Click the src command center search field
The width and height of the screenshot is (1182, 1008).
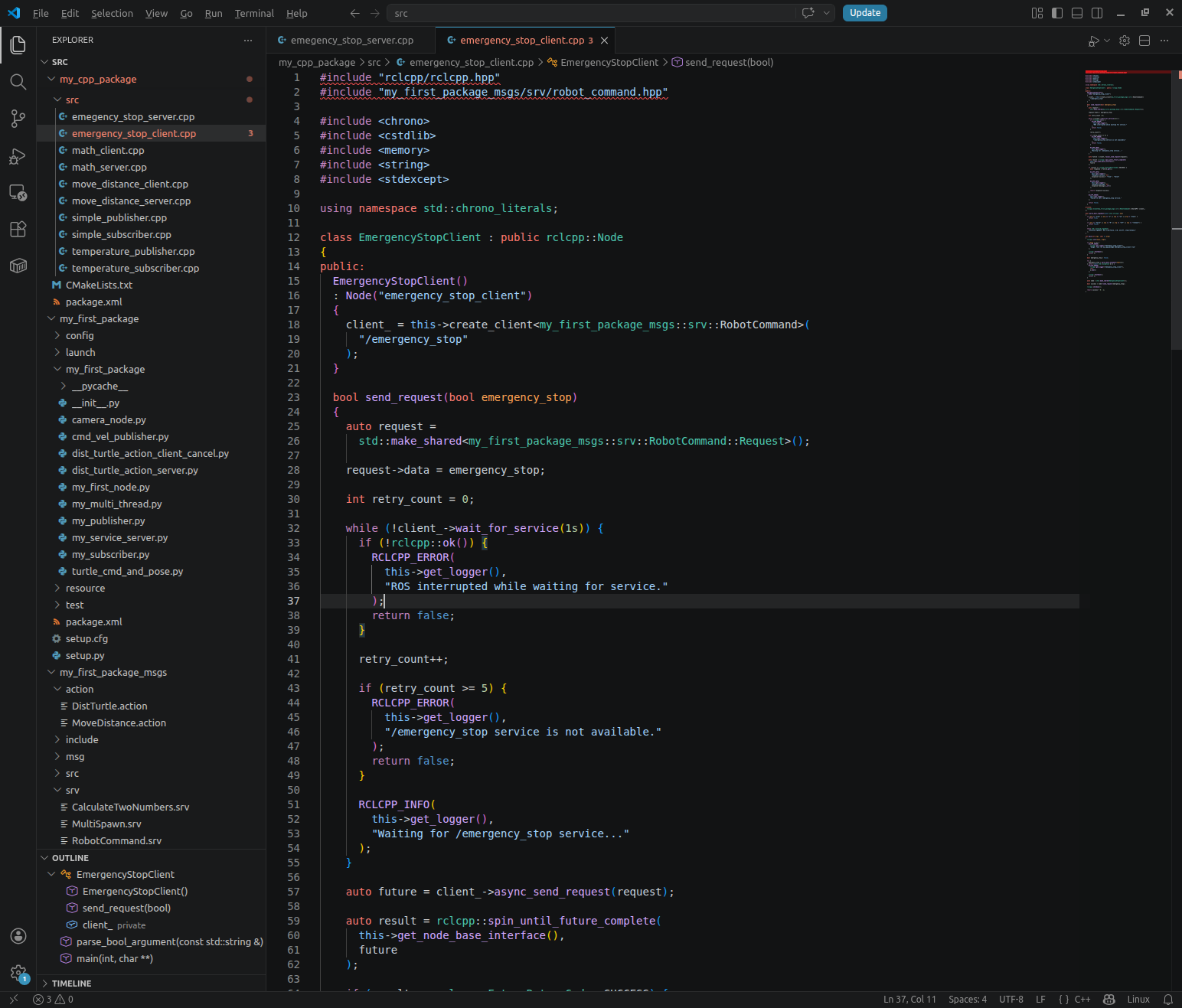(591, 13)
